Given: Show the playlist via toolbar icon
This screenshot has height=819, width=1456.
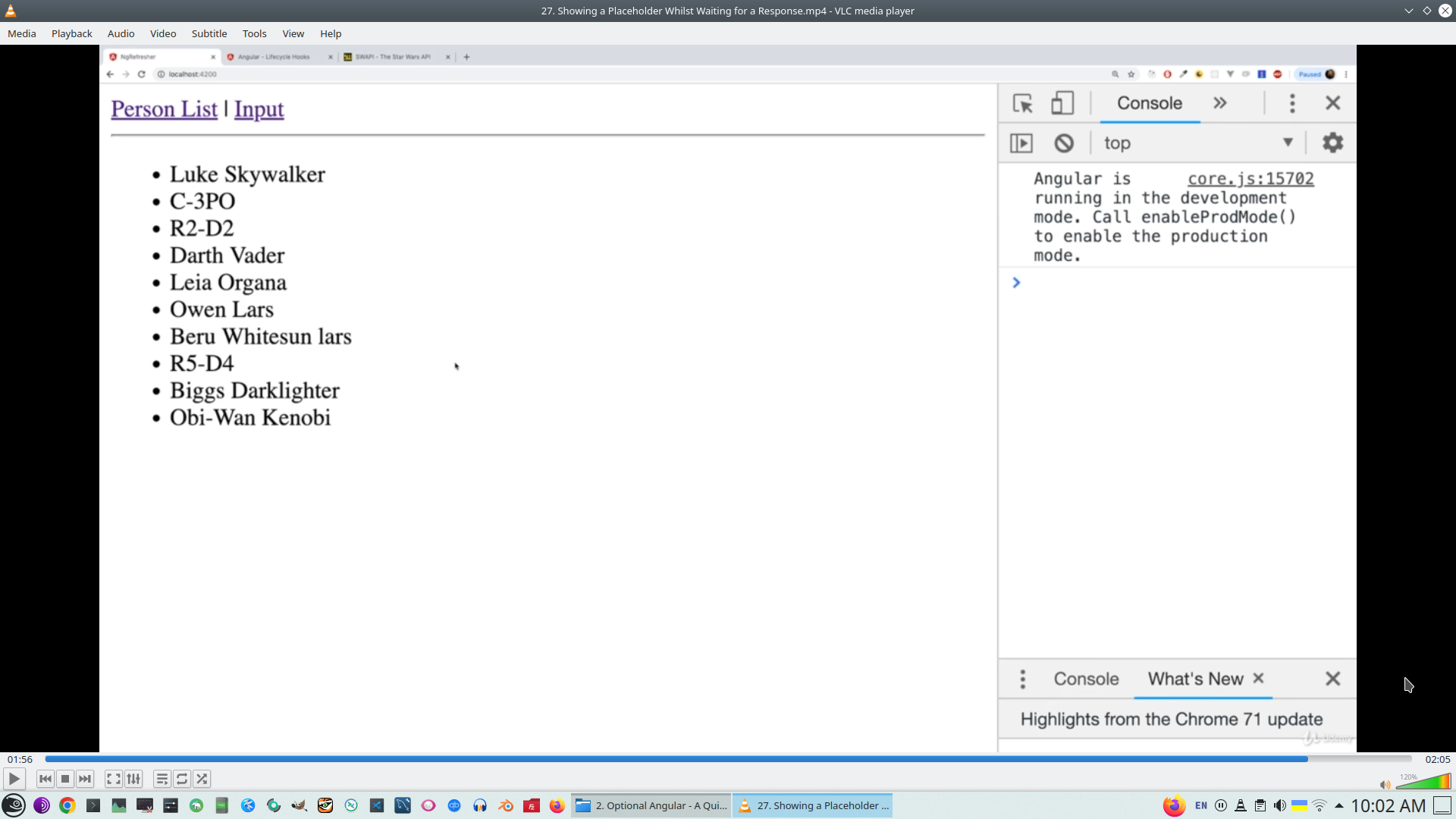Looking at the screenshot, I should (x=162, y=779).
